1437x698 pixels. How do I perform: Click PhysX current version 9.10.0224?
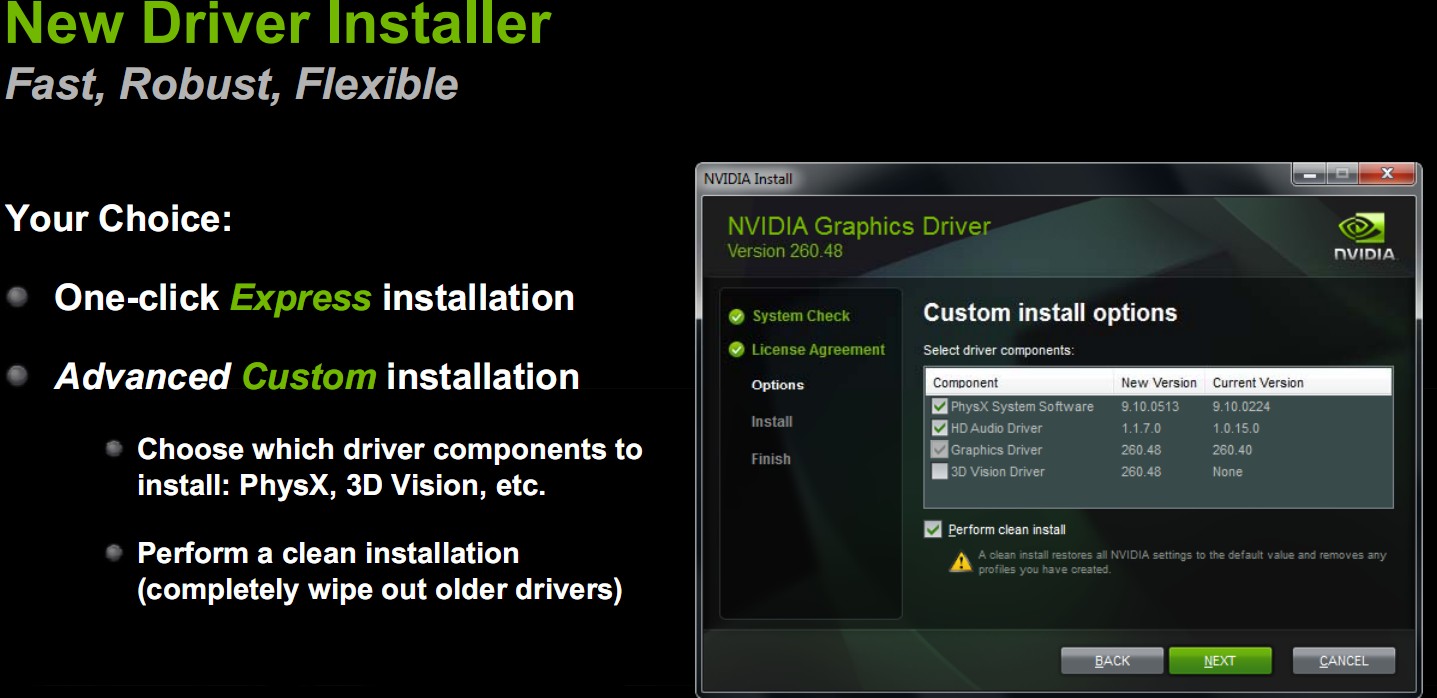point(1242,407)
